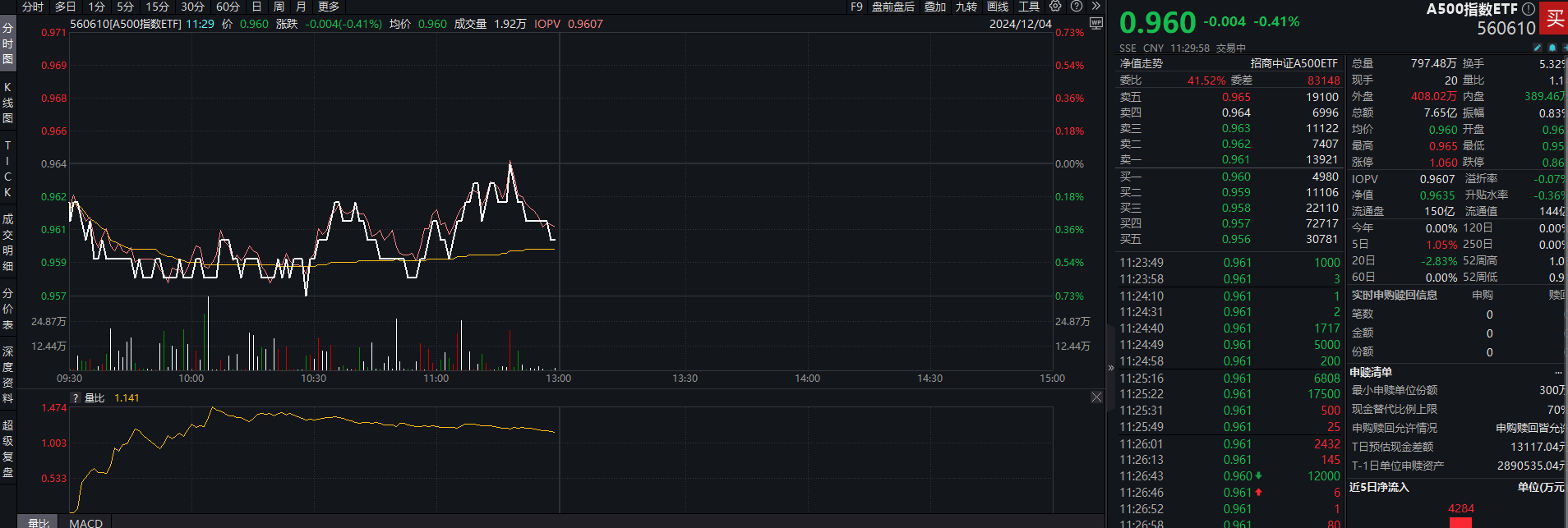Toggle the 叠加 overlay option
Image resolution: width=1568 pixels, height=528 pixels.
(935, 7)
